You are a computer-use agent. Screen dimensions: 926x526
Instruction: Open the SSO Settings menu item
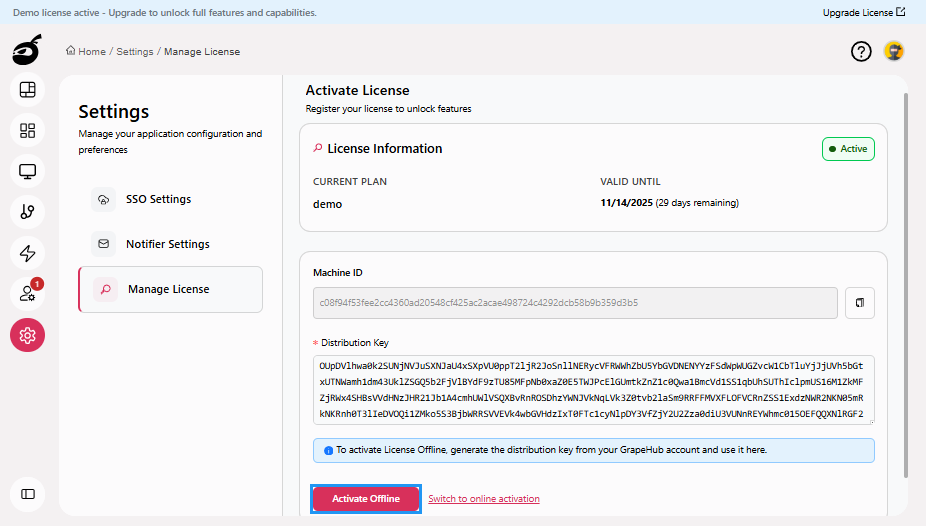[171, 200]
